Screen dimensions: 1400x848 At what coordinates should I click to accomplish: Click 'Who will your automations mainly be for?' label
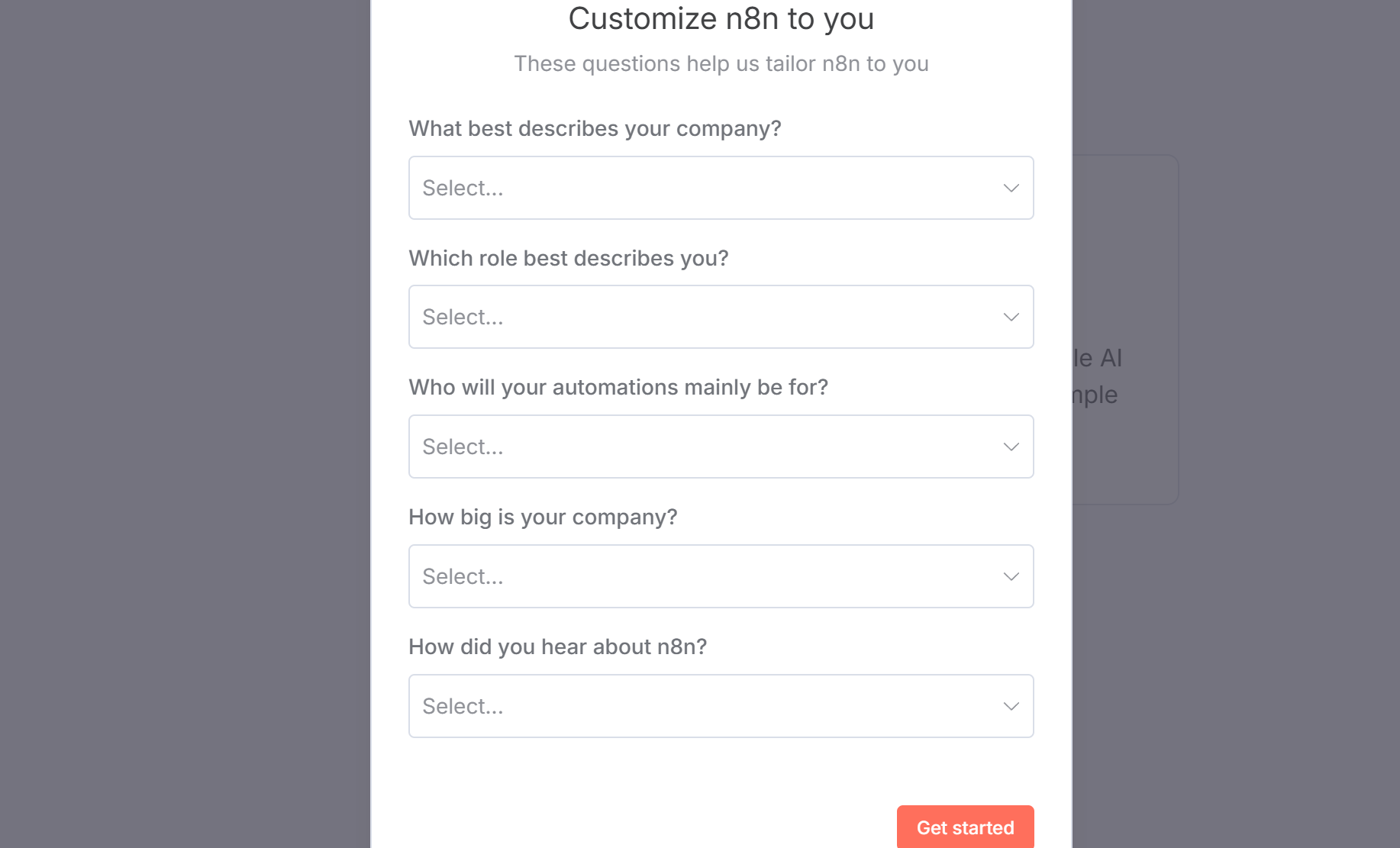coord(618,387)
